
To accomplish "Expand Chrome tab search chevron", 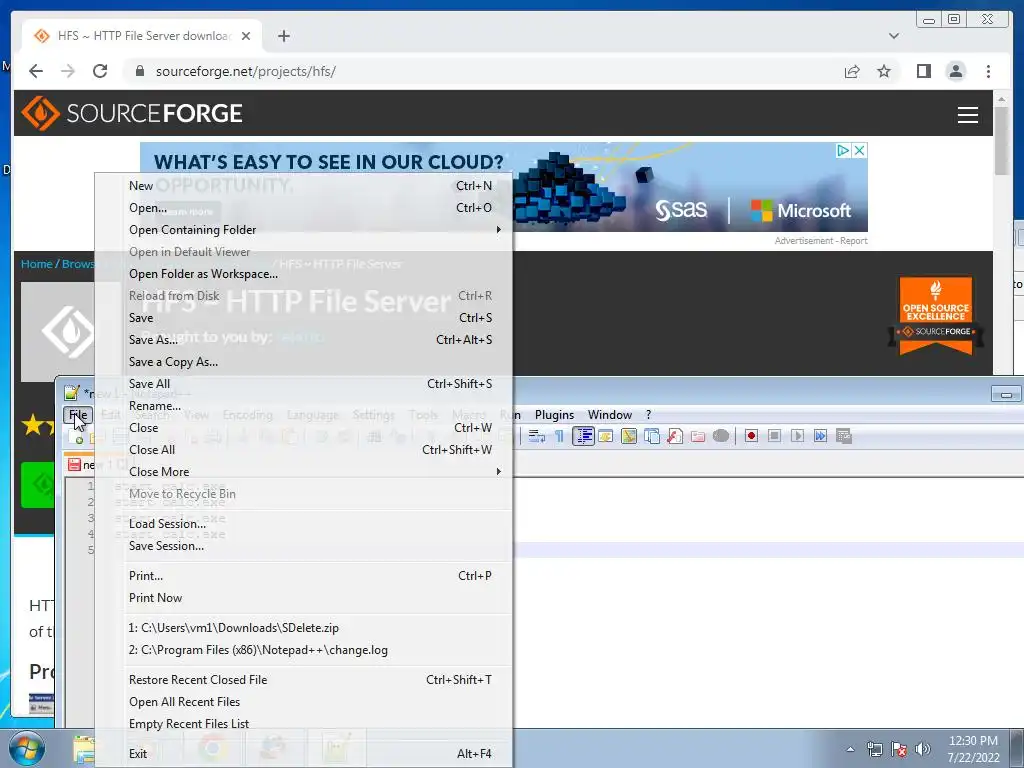I will [x=894, y=36].
